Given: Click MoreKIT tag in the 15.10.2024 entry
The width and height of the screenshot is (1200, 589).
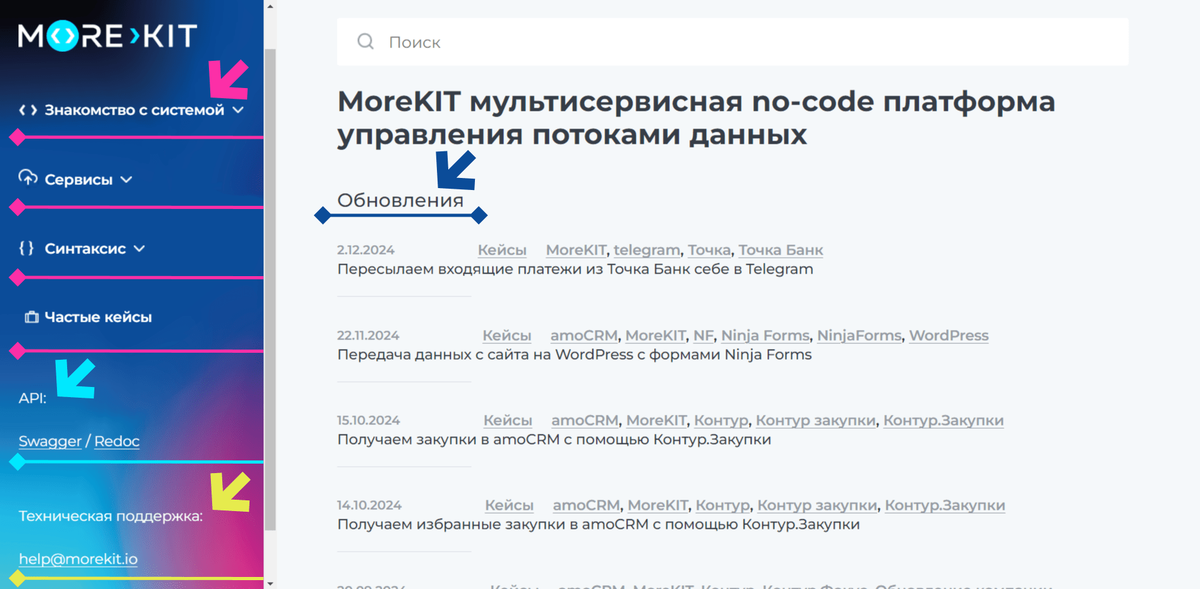Looking at the screenshot, I should (x=657, y=420).
